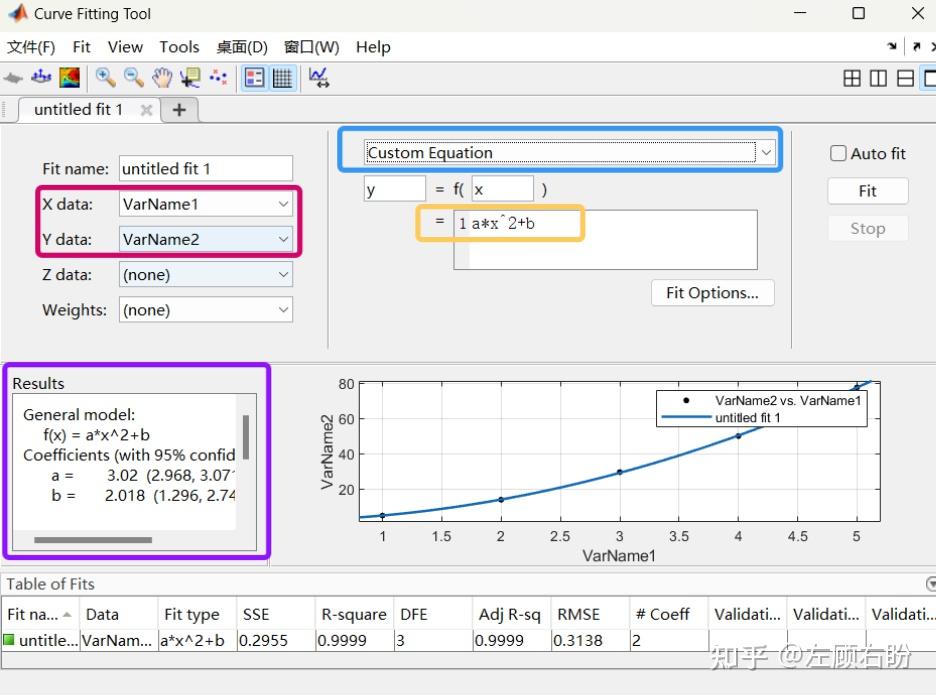The height and width of the screenshot is (695, 936).
Task: Select the Zoom In magnifier tool
Action: tap(105, 78)
